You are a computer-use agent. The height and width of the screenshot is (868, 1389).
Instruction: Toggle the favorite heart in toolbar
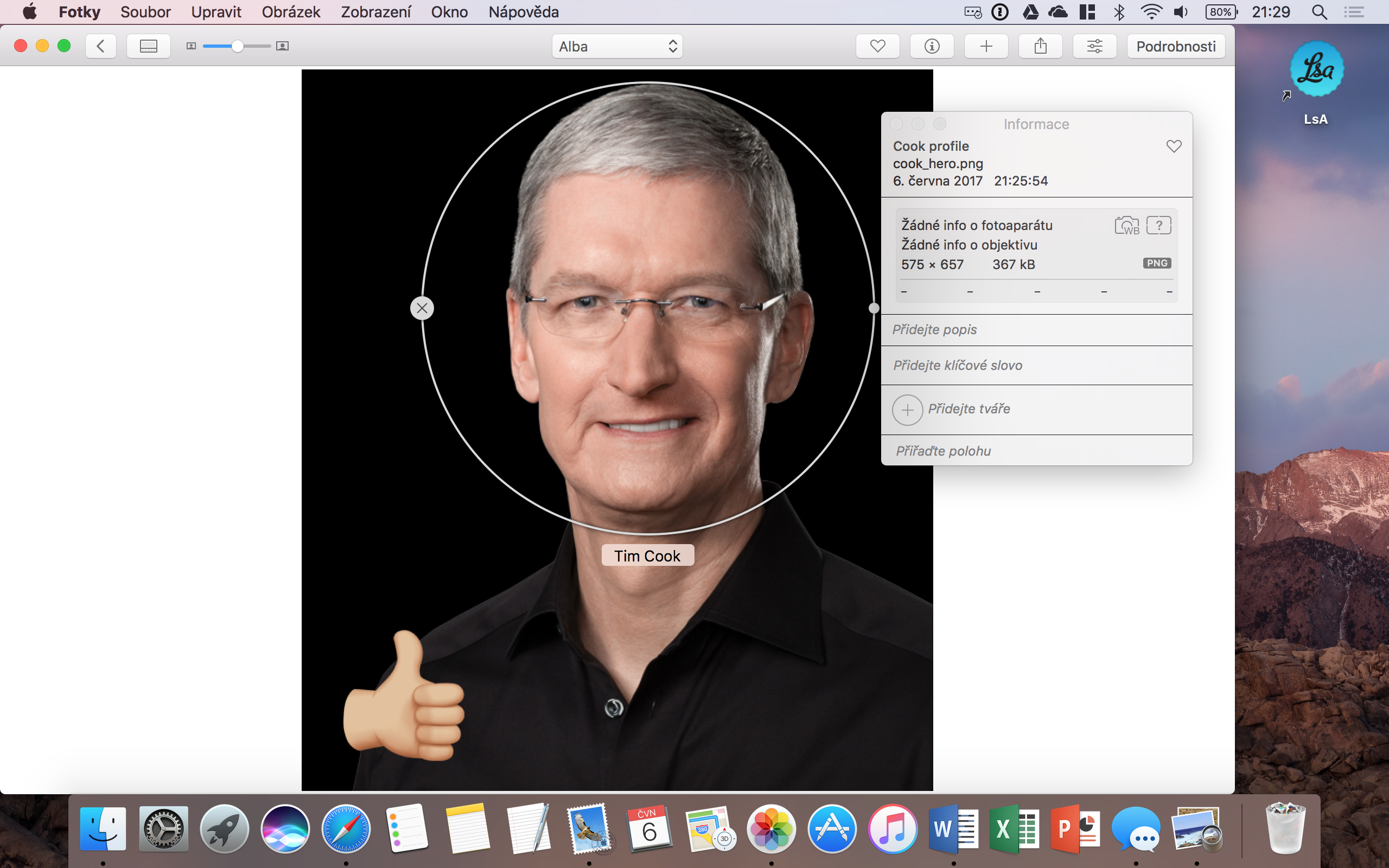click(877, 46)
